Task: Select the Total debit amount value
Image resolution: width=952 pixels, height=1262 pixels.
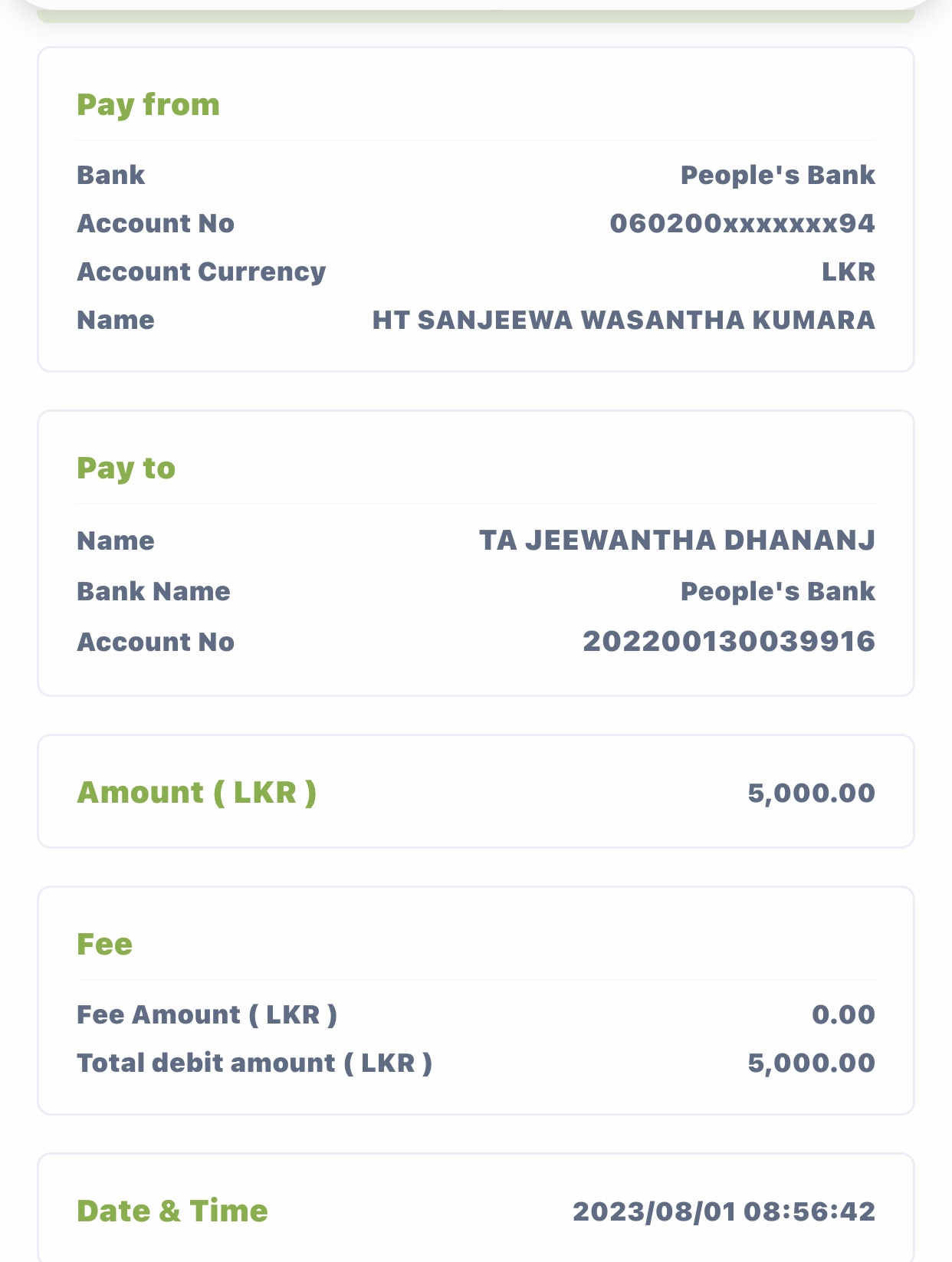Action: pyautogui.click(x=811, y=1063)
